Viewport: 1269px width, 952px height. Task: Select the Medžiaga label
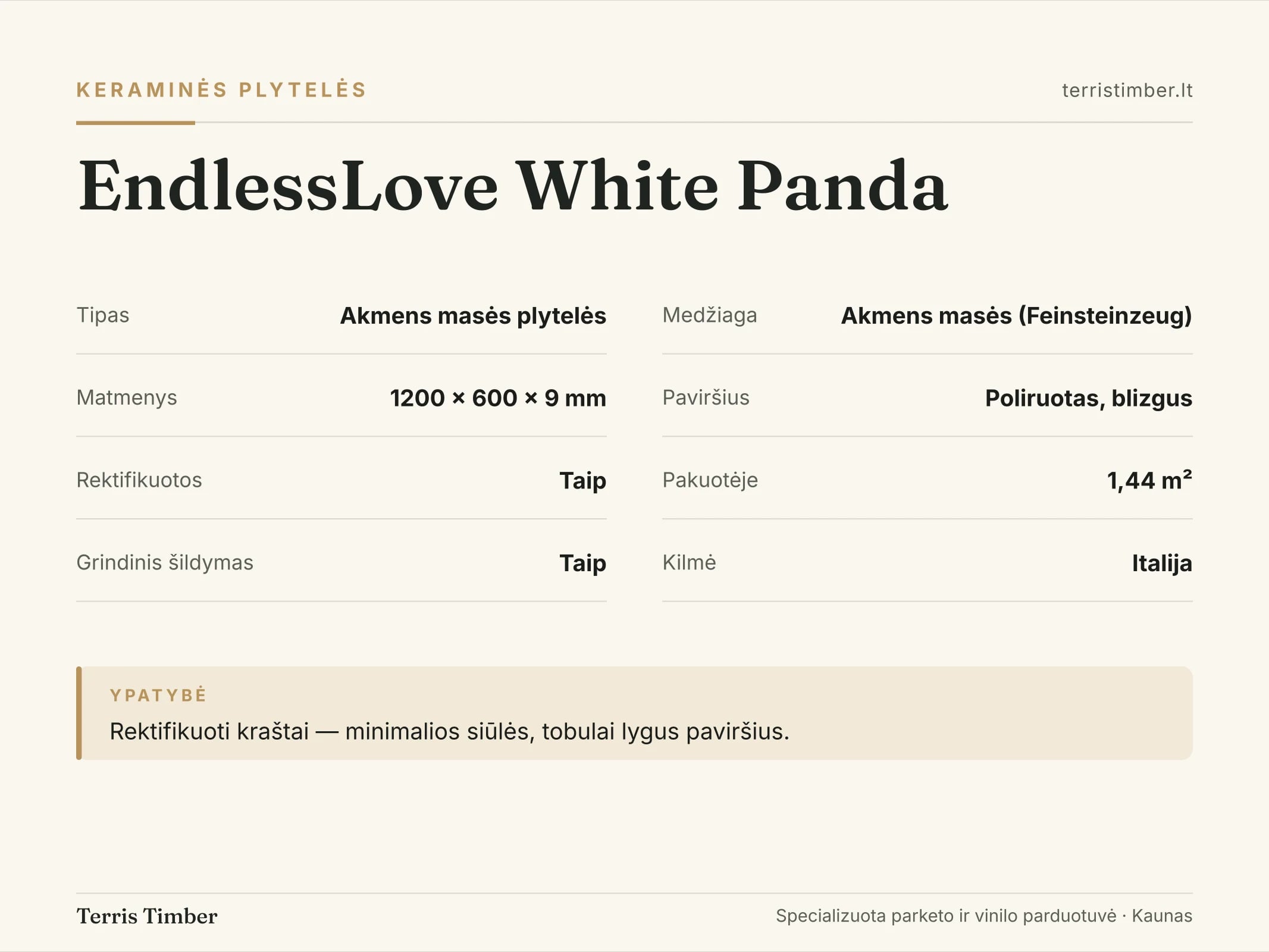click(x=710, y=315)
